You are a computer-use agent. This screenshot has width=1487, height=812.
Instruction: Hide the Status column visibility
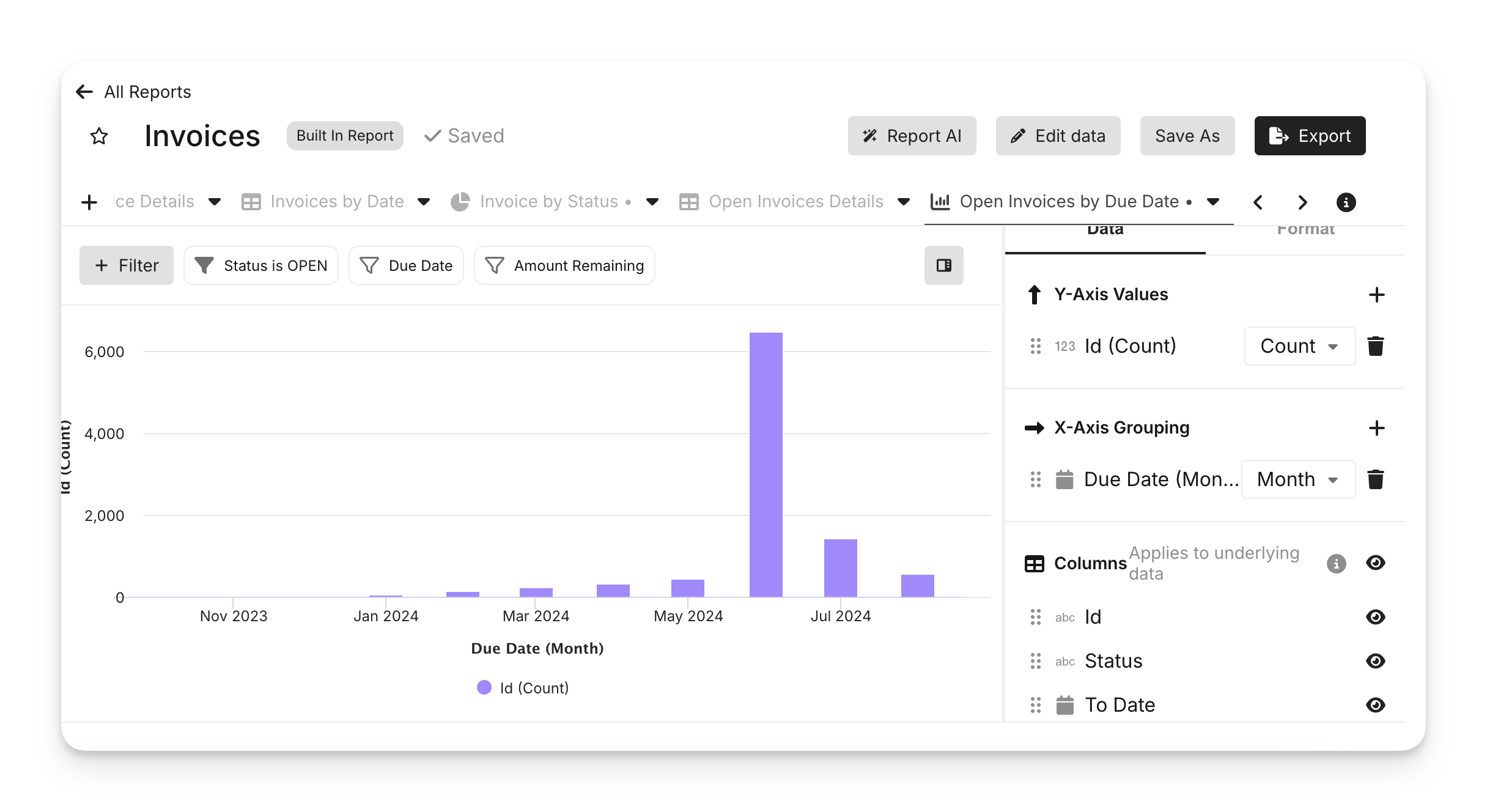1375,661
